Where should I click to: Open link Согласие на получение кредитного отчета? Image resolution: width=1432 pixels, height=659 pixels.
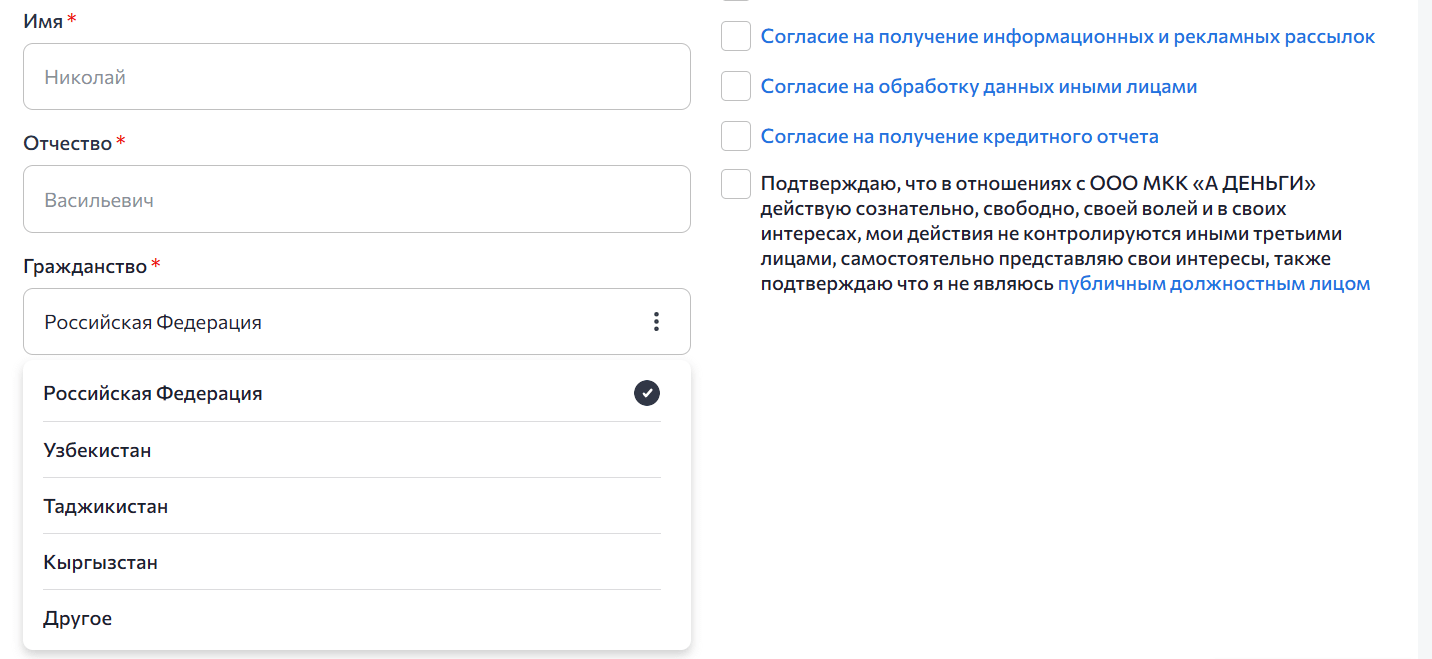click(x=960, y=137)
